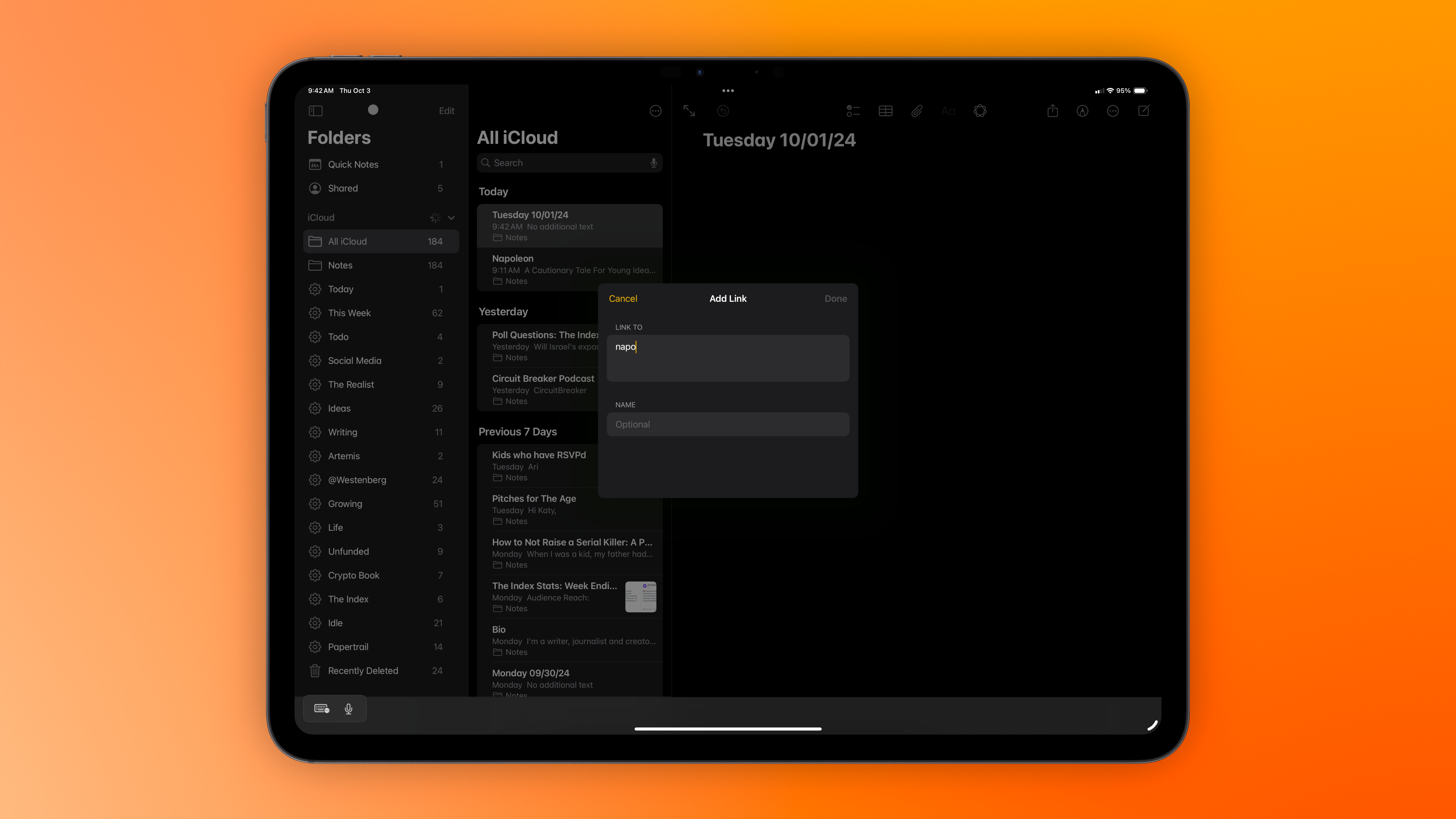
Task: Tap Edit above the folders list
Action: point(446,111)
